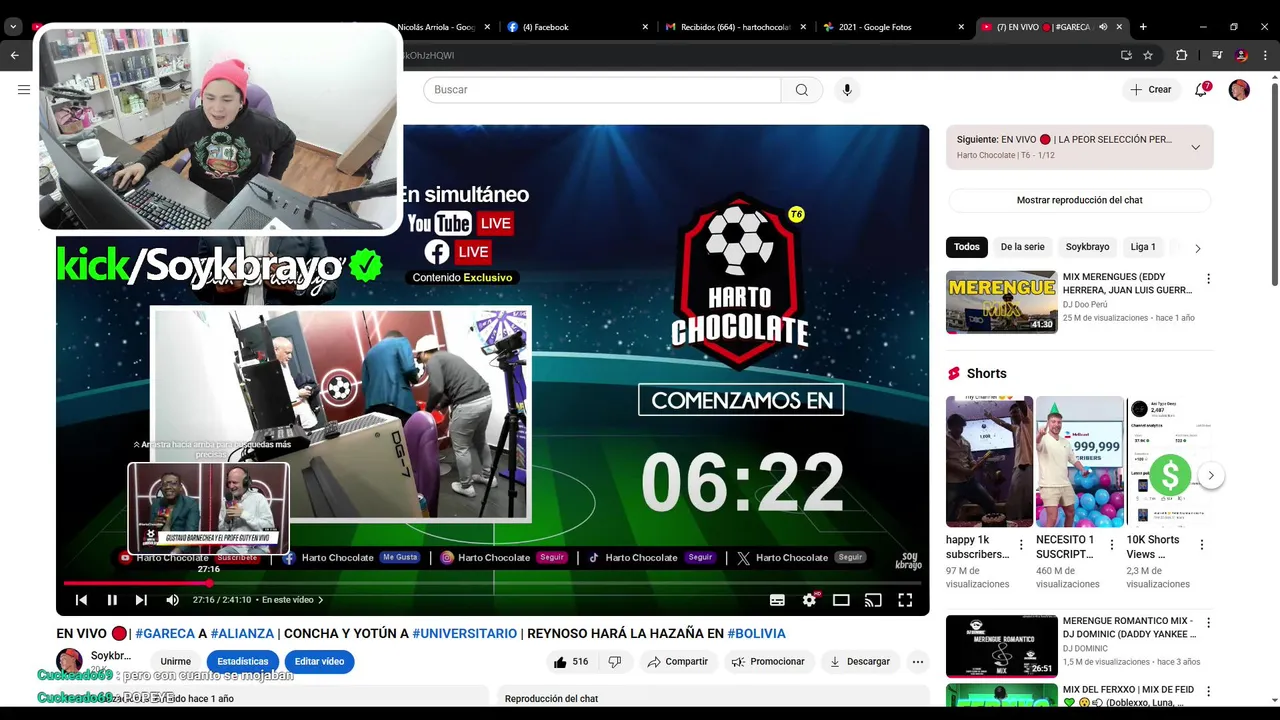The height and width of the screenshot is (720, 1280).
Task: Select the Soykbrayo filter chip
Action: click(x=1087, y=247)
